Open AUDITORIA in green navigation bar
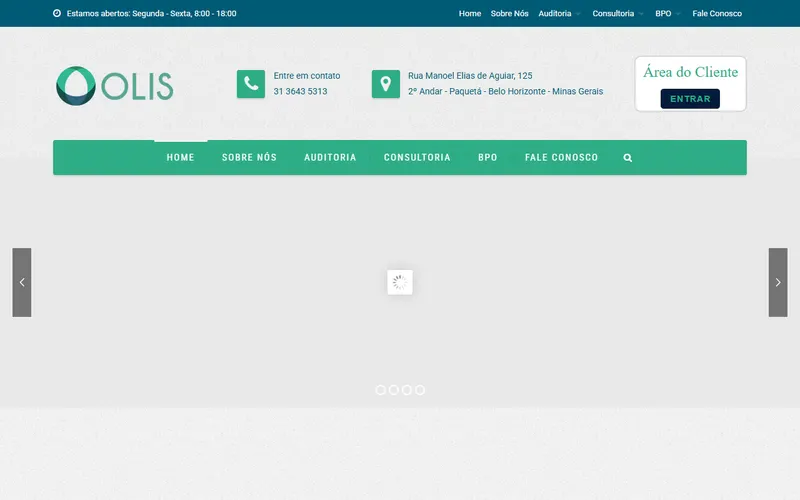The width and height of the screenshot is (800, 500). (x=330, y=158)
